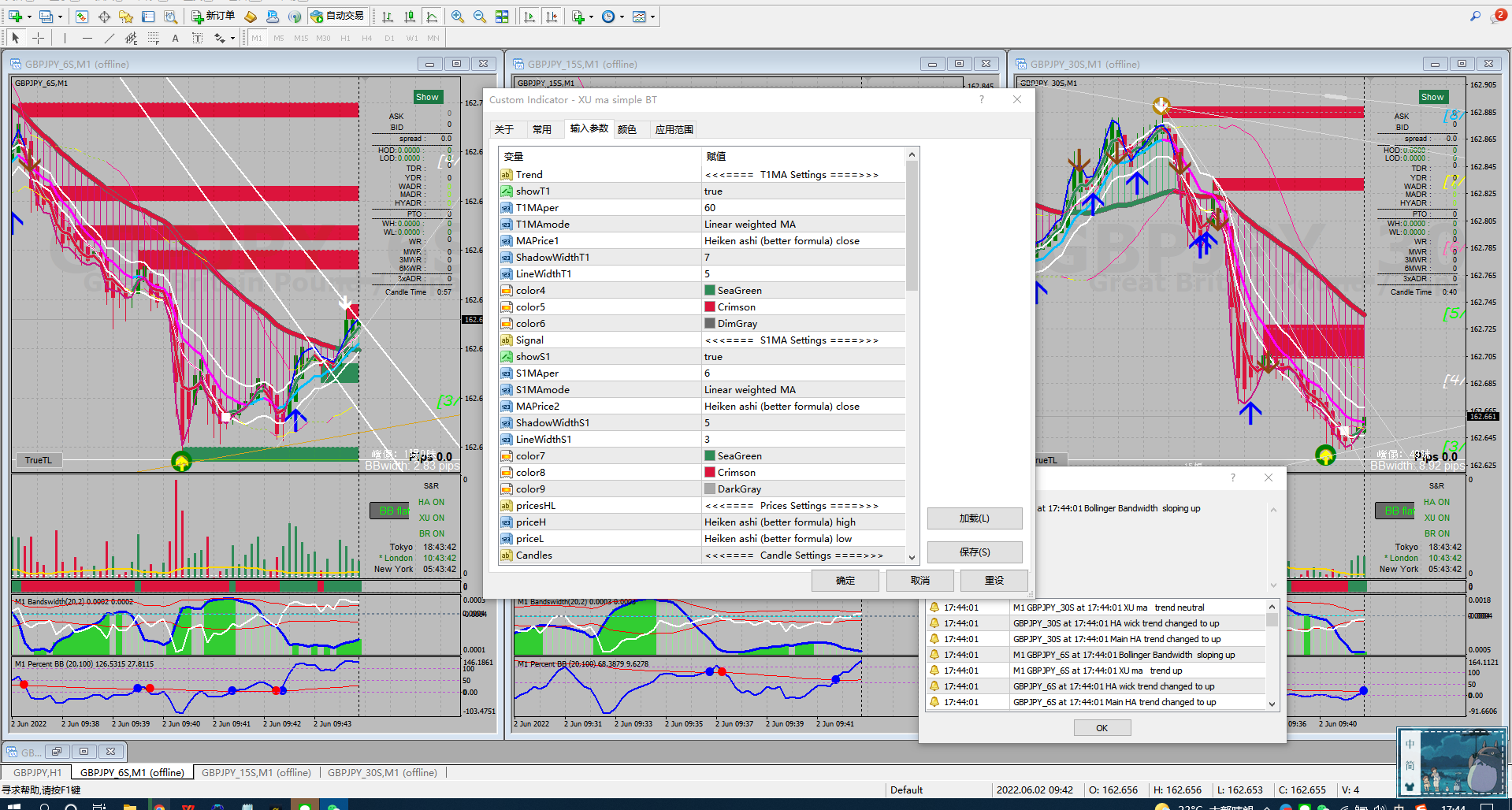Pick the Draw Trendline tool
This screenshot has height=810, width=1512.
109,38
